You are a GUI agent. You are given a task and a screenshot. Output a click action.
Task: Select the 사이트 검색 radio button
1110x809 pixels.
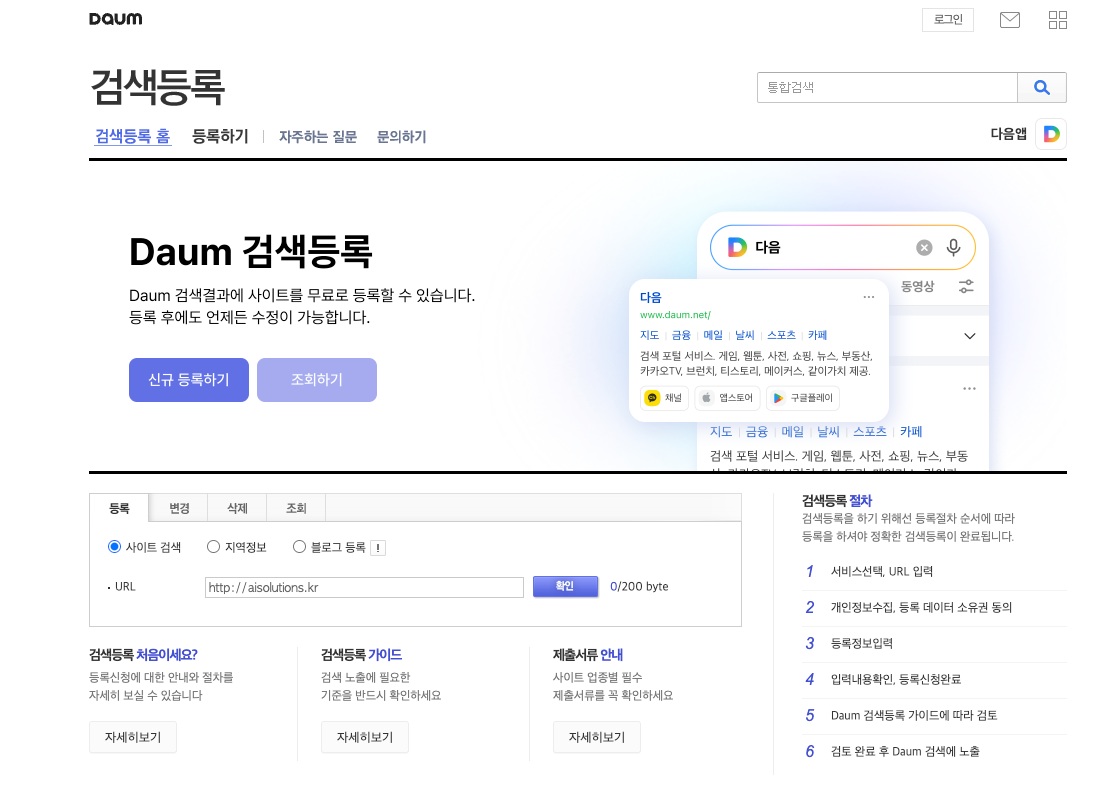pyautogui.click(x=114, y=546)
